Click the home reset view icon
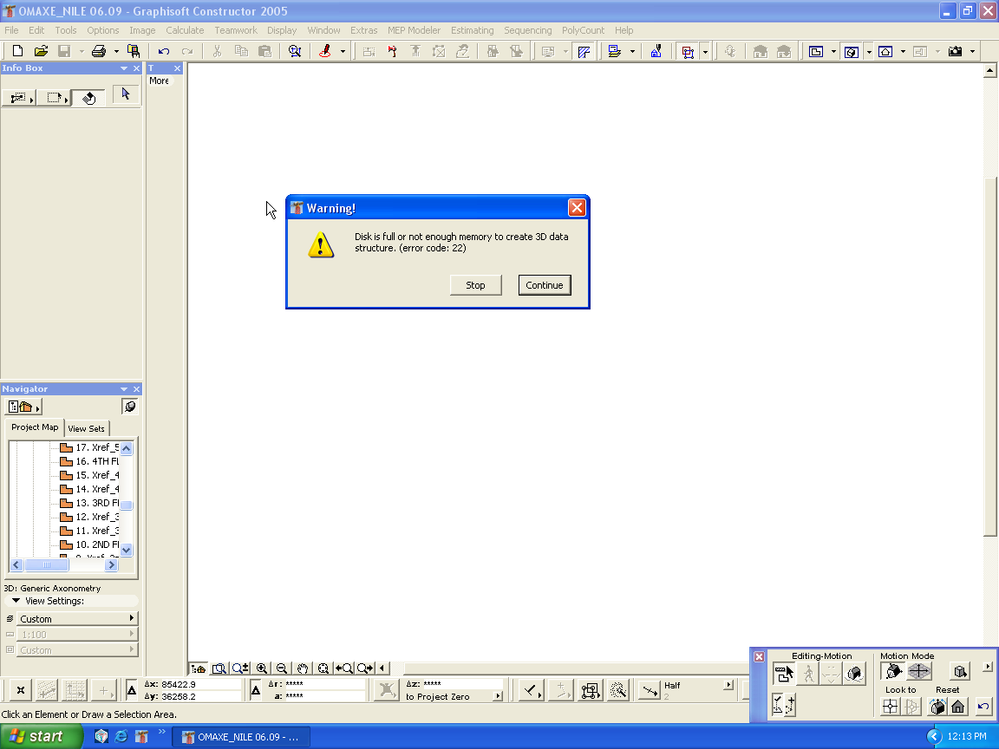The width and height of the screenshot is (999, 749). [x=958, y=706]
